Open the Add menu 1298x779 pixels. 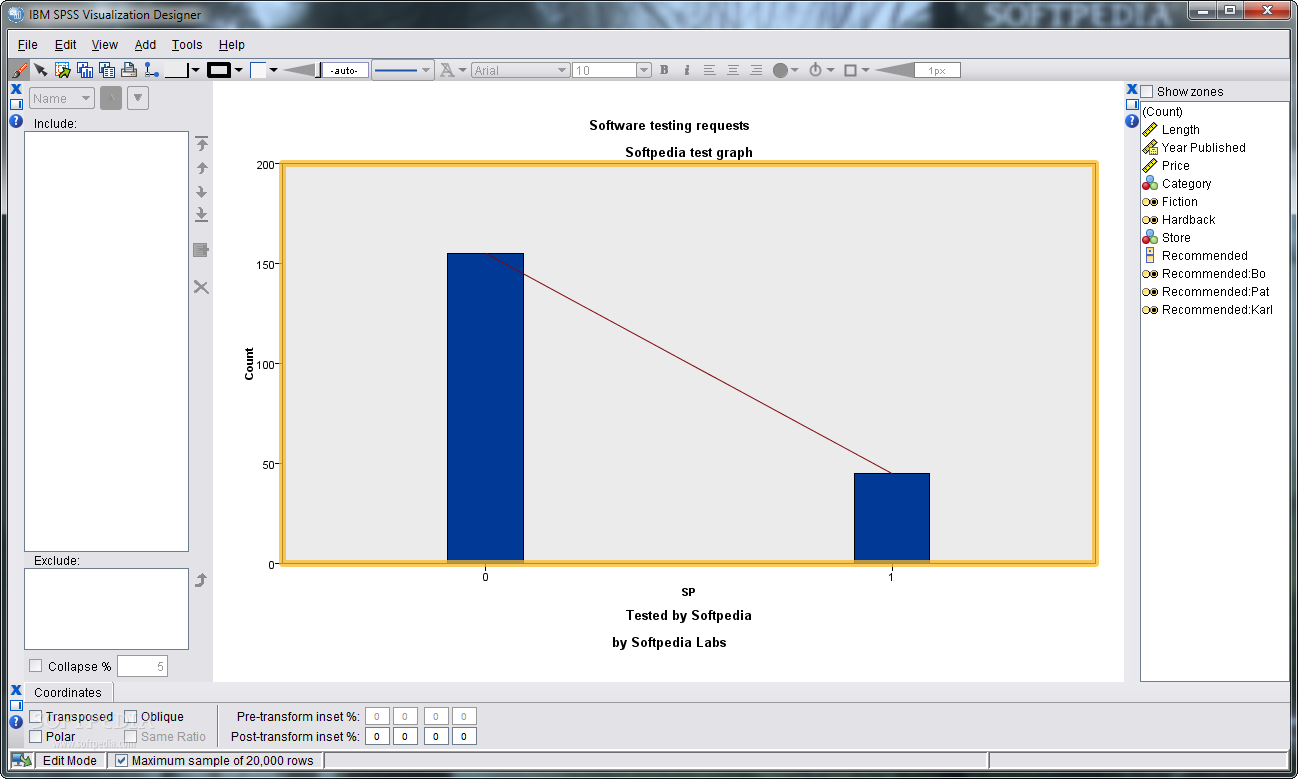point(146,45)
